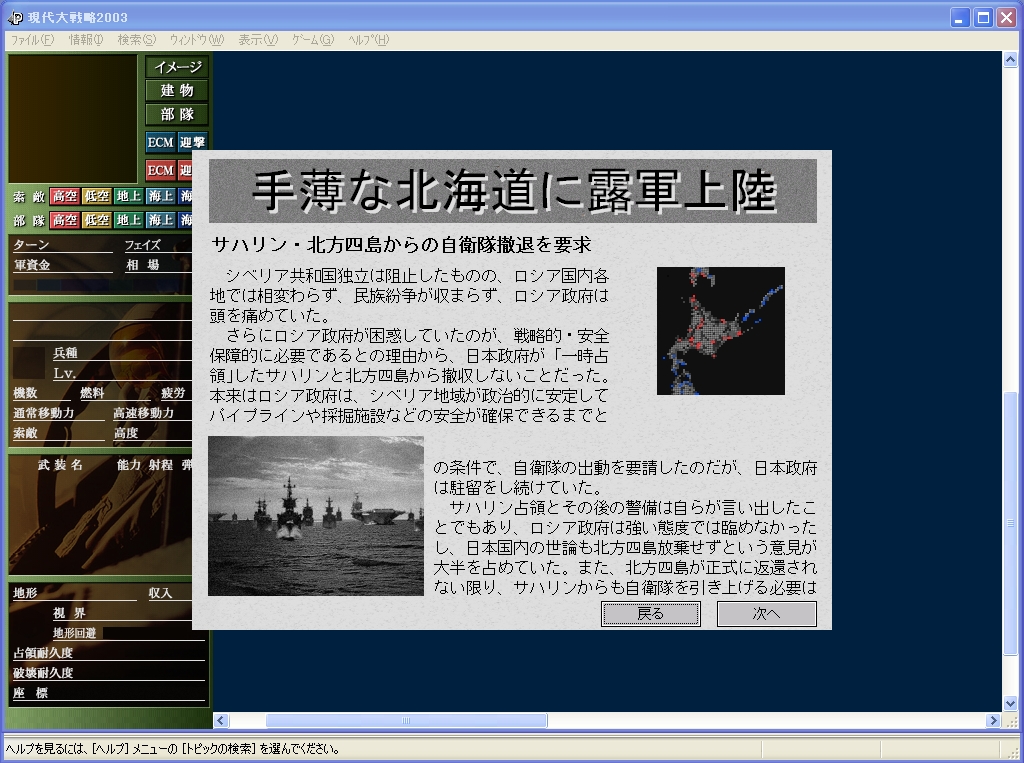Enable 高空 filter in 索敵 row
Viewport: 1024px width, 763px height.
tap(65, 197)
